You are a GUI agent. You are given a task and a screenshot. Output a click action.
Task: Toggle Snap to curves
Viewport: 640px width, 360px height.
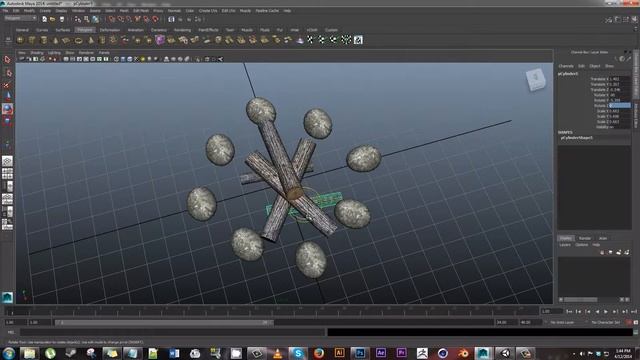pos(121,19)
